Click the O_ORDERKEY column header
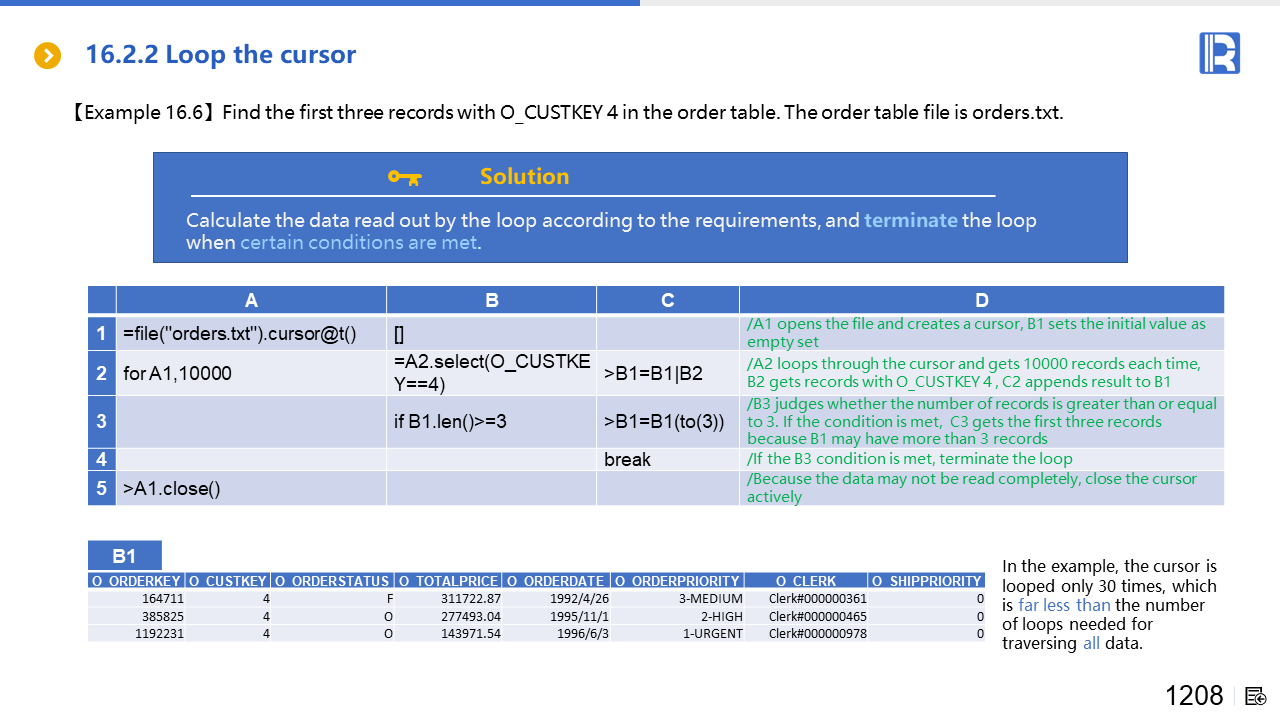This screenshot has height=720, width=1280. [x=136, y=581]
